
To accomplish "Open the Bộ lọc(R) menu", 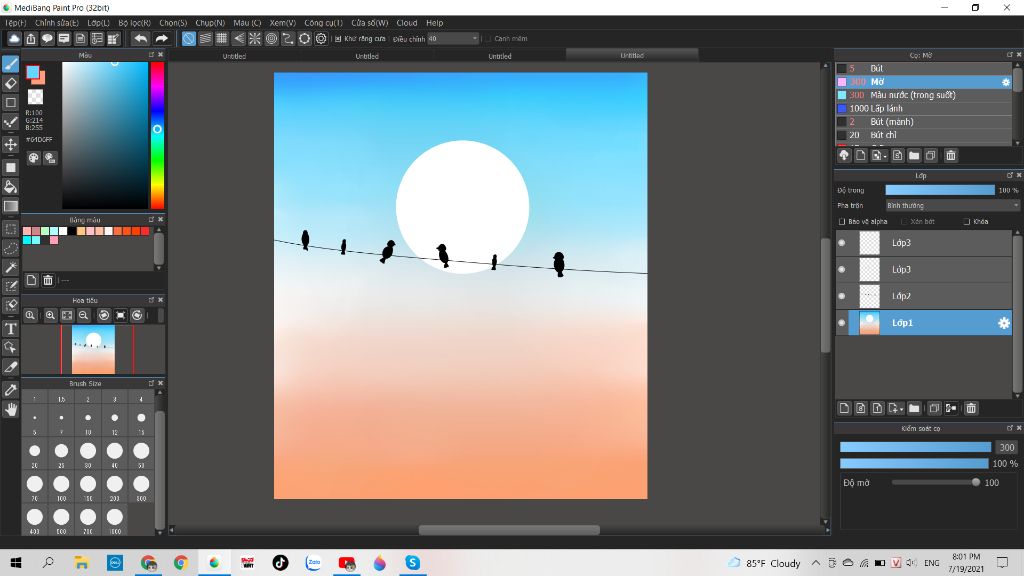I will click(x=135, y=23).
